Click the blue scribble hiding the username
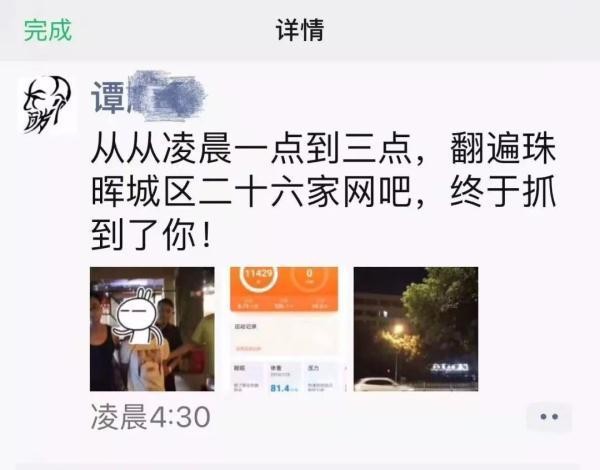The height and width of the screenshot is (470, 600). 166,96
